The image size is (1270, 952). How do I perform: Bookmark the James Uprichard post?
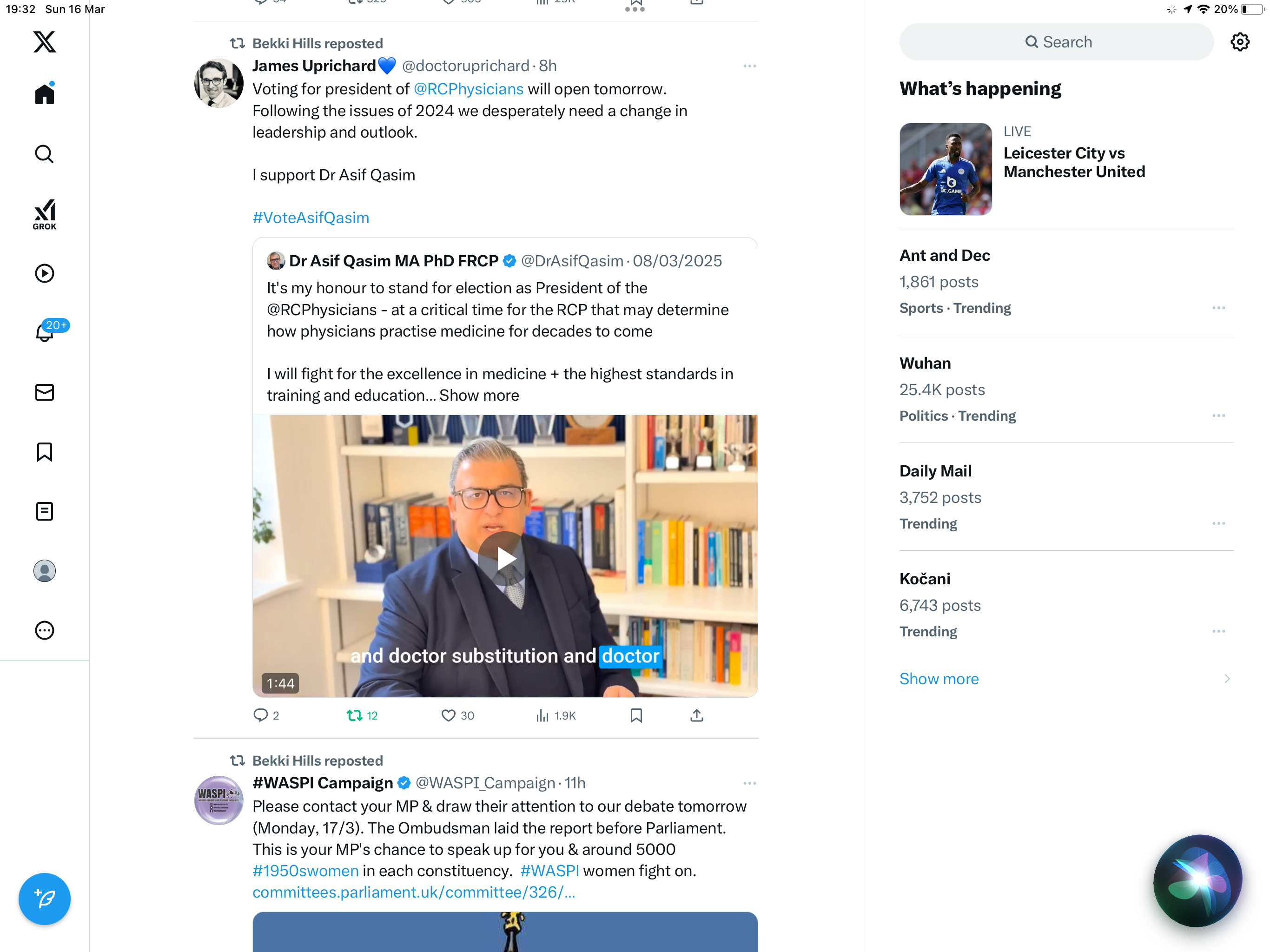click(x=636, y=715)
